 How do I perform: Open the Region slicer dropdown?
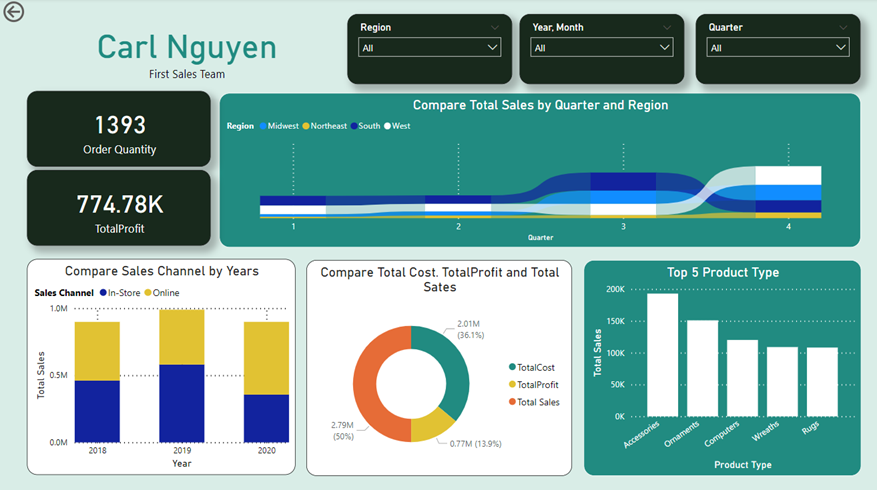pos(430,47)
